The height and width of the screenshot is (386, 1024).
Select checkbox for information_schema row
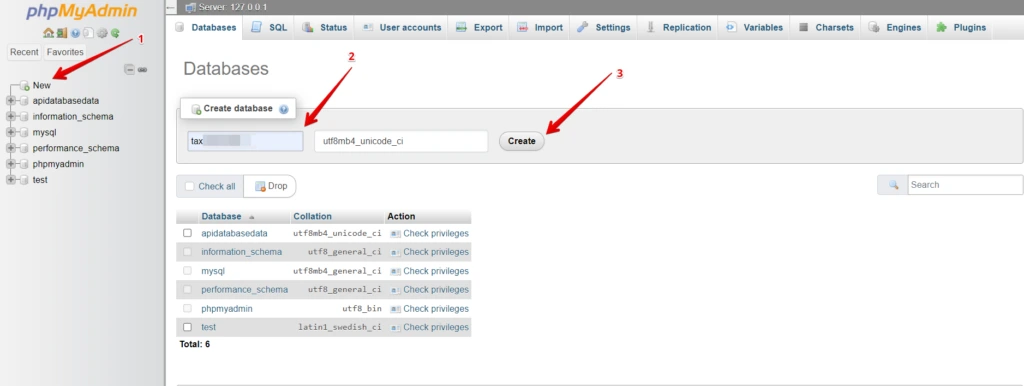click(x=187, y=251)
